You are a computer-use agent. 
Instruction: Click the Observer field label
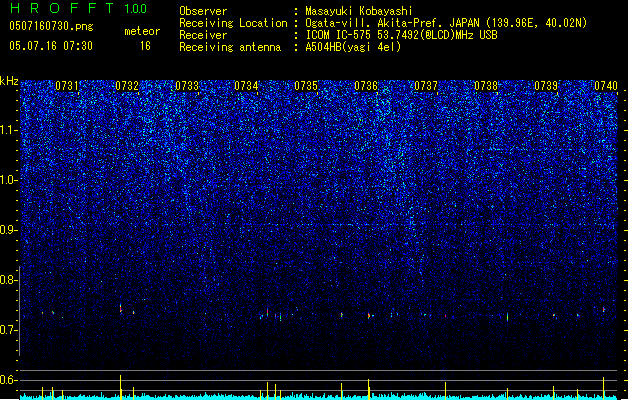(203, 11)
